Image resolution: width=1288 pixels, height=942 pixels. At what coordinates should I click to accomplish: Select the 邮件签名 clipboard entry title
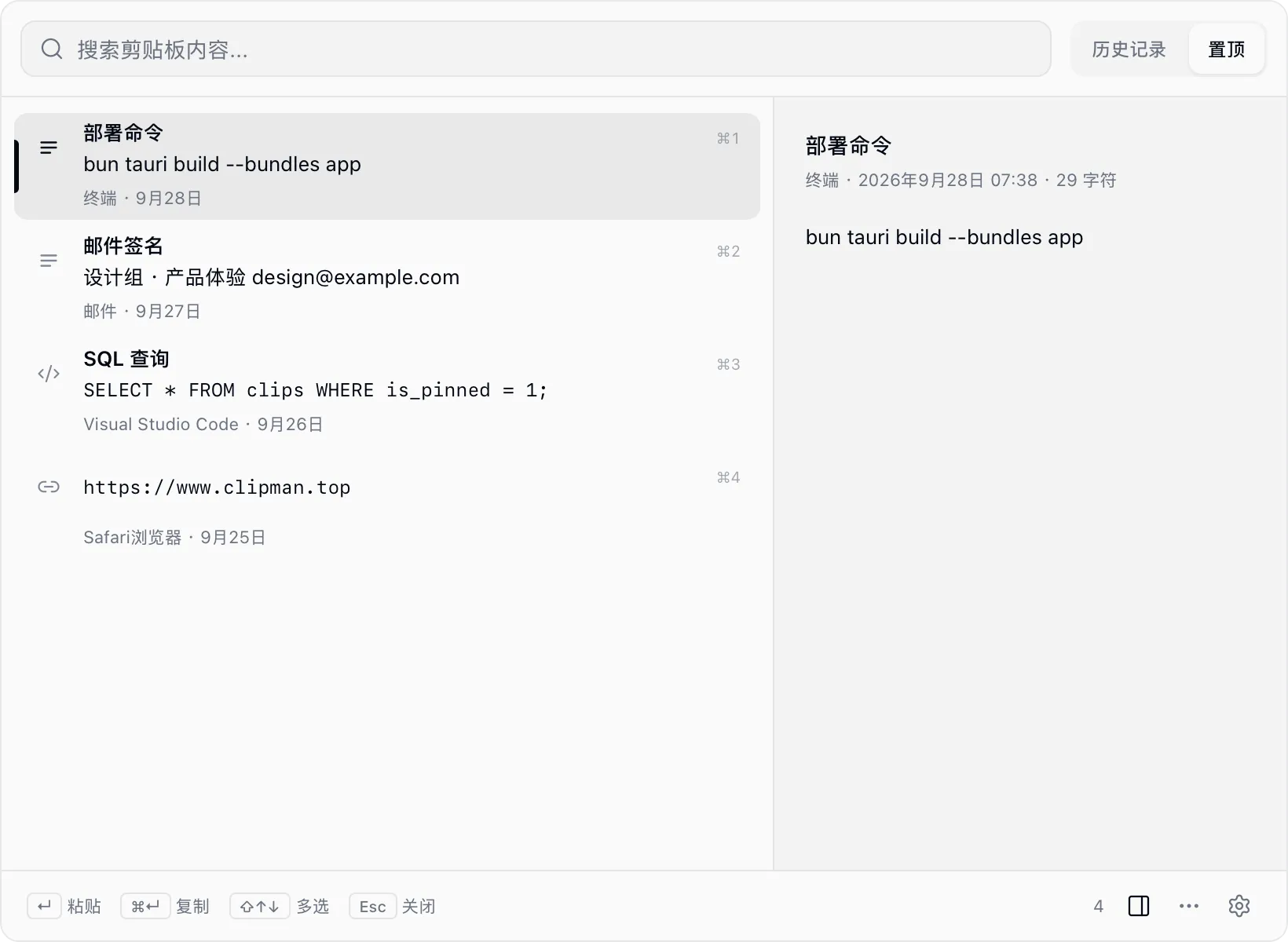tap(123, 246)
